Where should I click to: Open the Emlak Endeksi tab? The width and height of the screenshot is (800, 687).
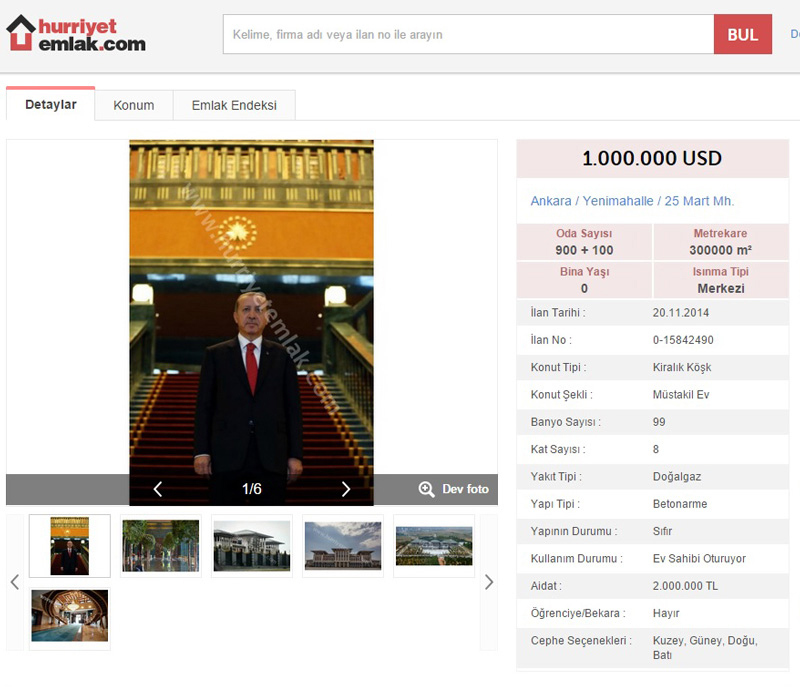[x=234, y=105]
